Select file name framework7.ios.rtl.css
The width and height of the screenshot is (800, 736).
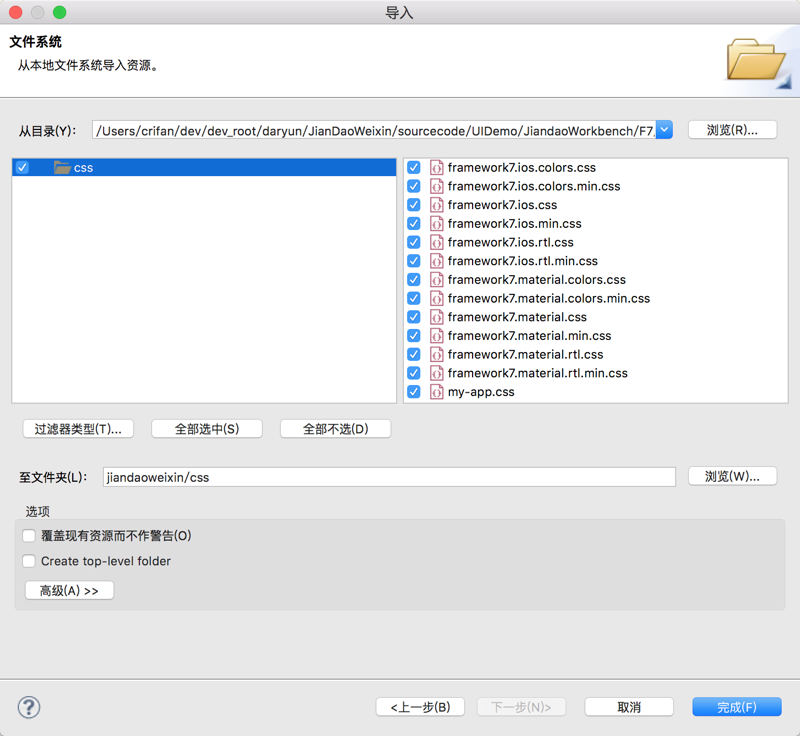coord(511,242)
